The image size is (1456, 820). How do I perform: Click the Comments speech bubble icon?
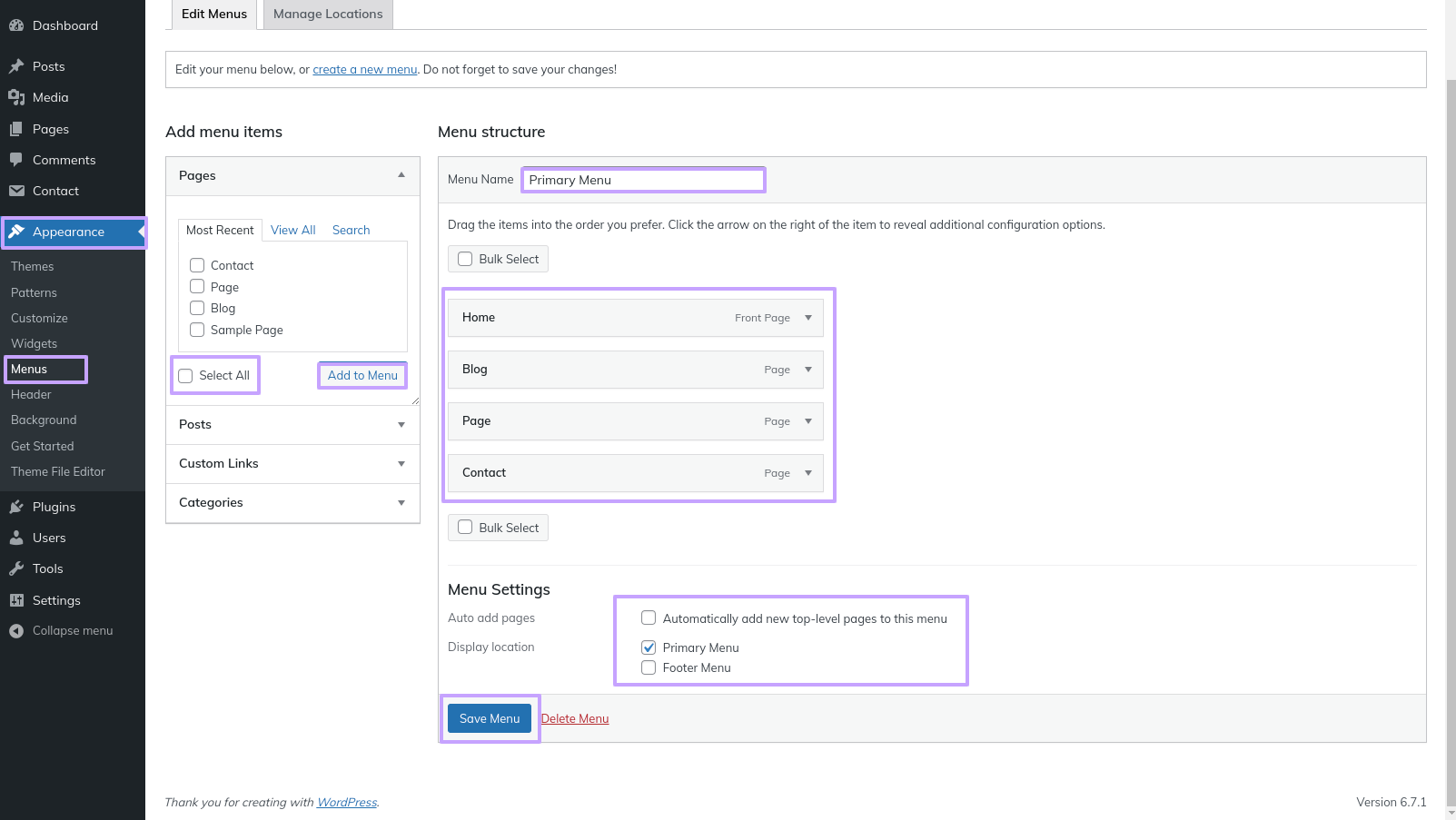pos(16,160)
